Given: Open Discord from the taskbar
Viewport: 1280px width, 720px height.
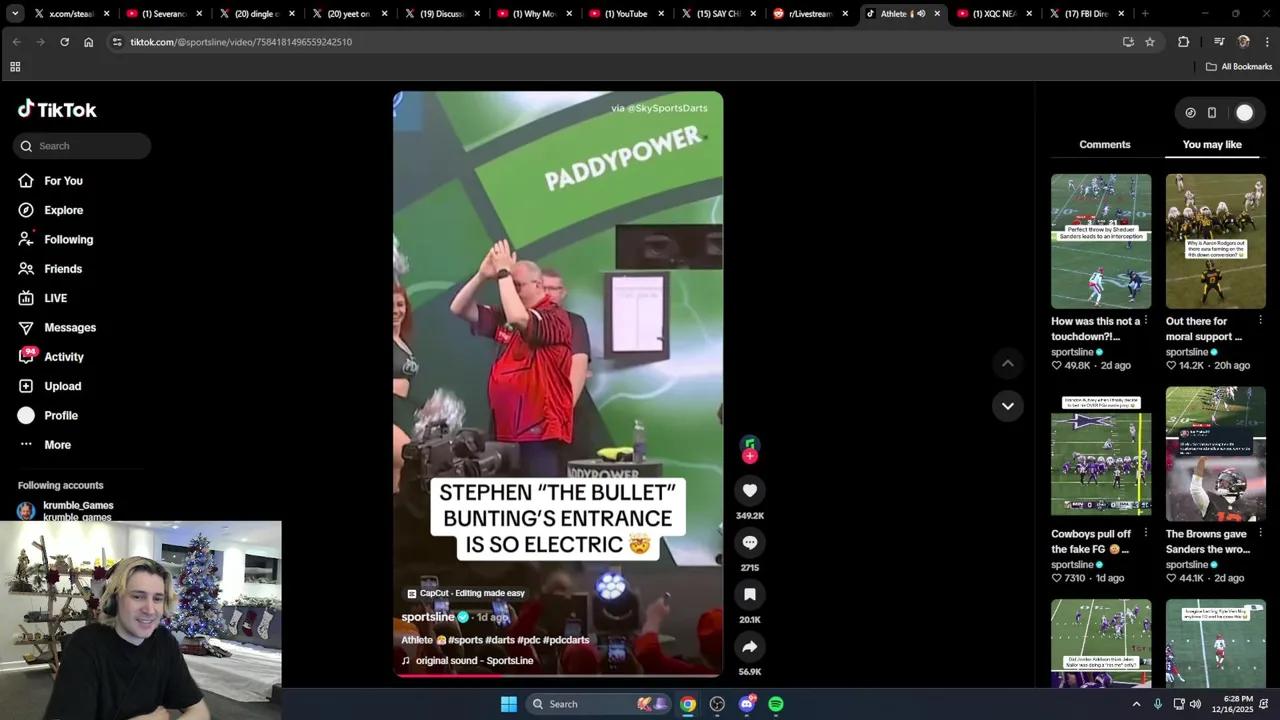Looking at the screenshot, I should pos(747,704).
